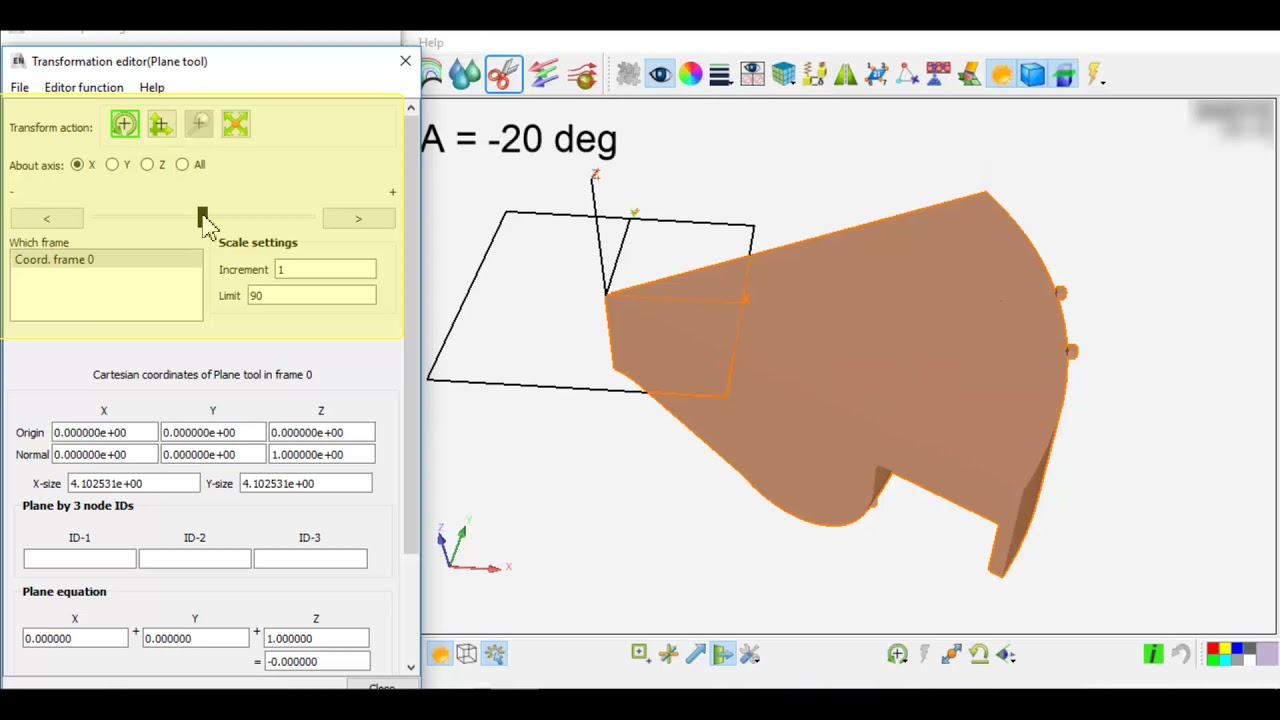Toggle the sun shading icon in bottom toolbar
Viewport: 1280px width, 720px height.
440,654
